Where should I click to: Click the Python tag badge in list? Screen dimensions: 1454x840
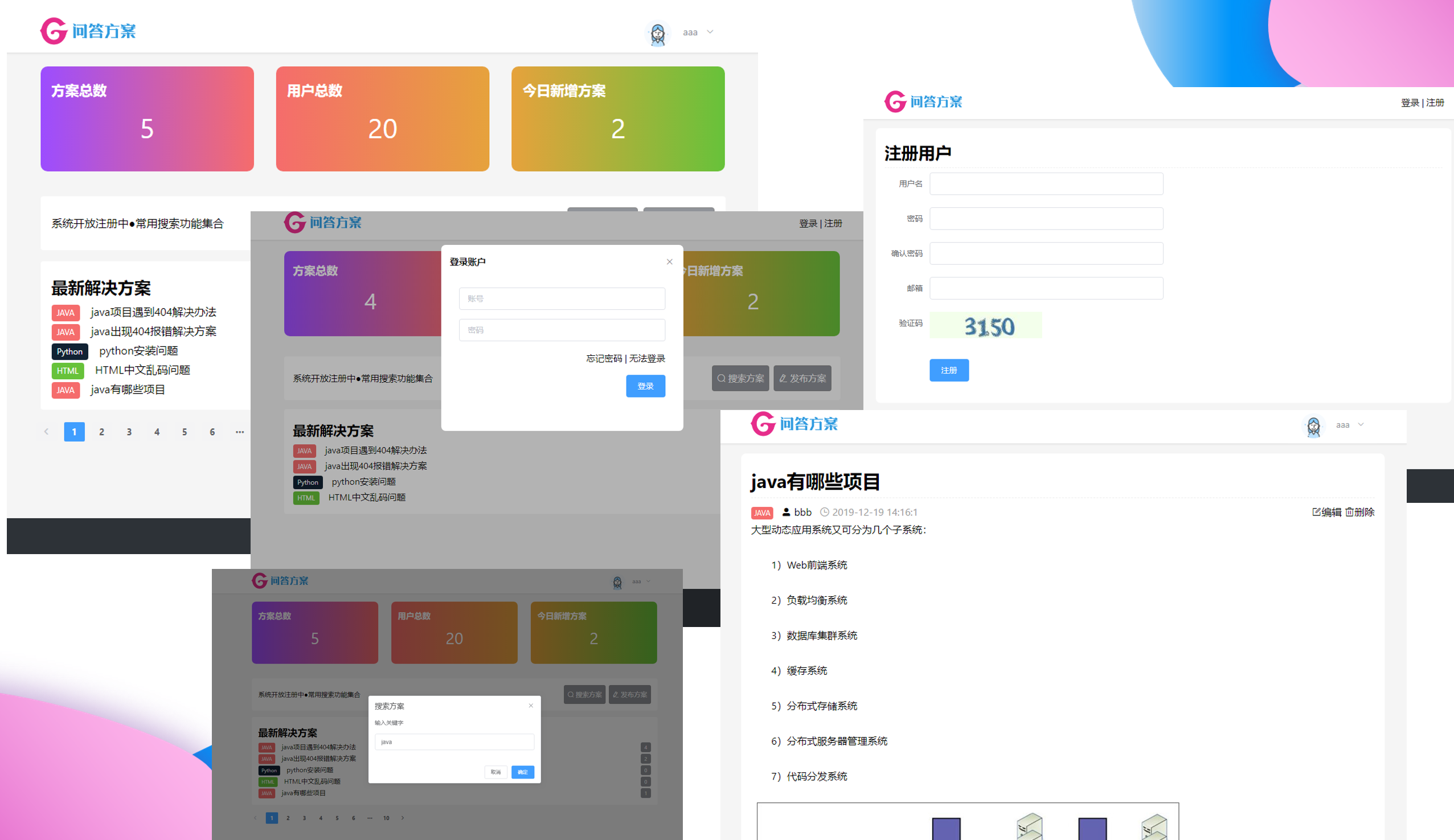[x=69, y=351]
